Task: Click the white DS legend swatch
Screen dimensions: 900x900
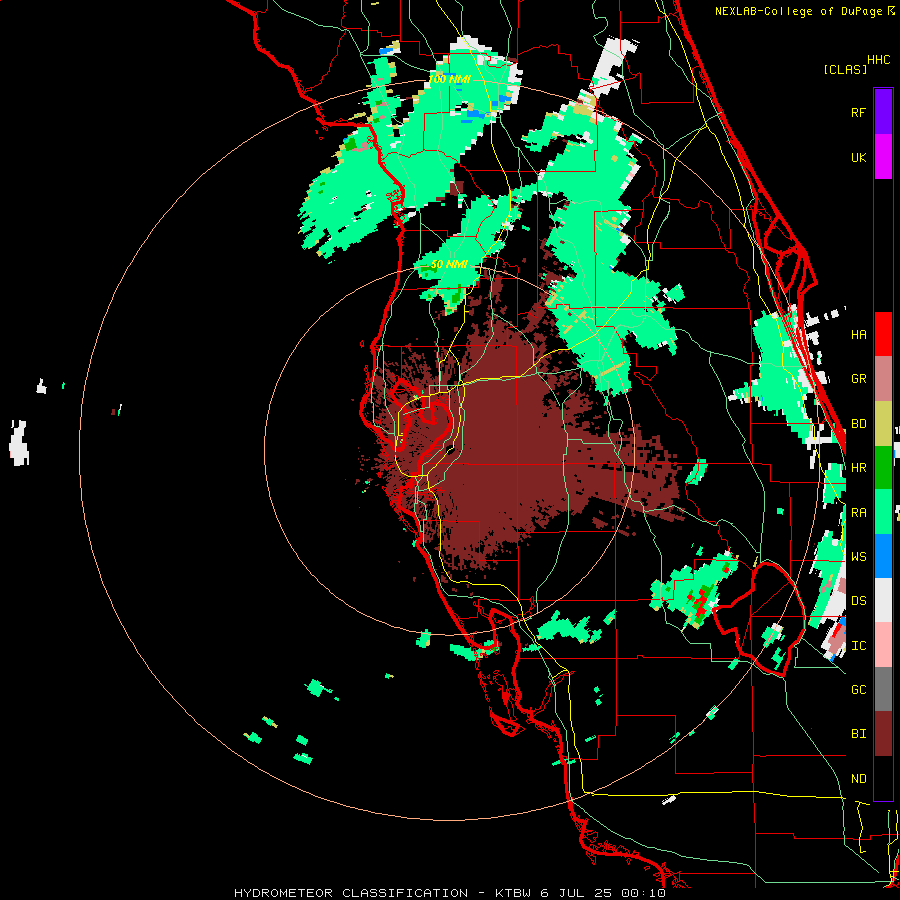Action: click(883, 600)
